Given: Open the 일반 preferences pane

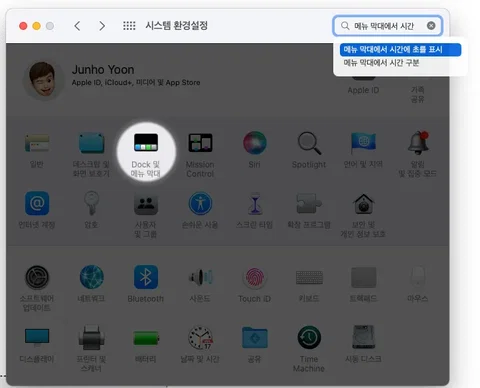Looking at the screenshot, I should tap(37, 150).
